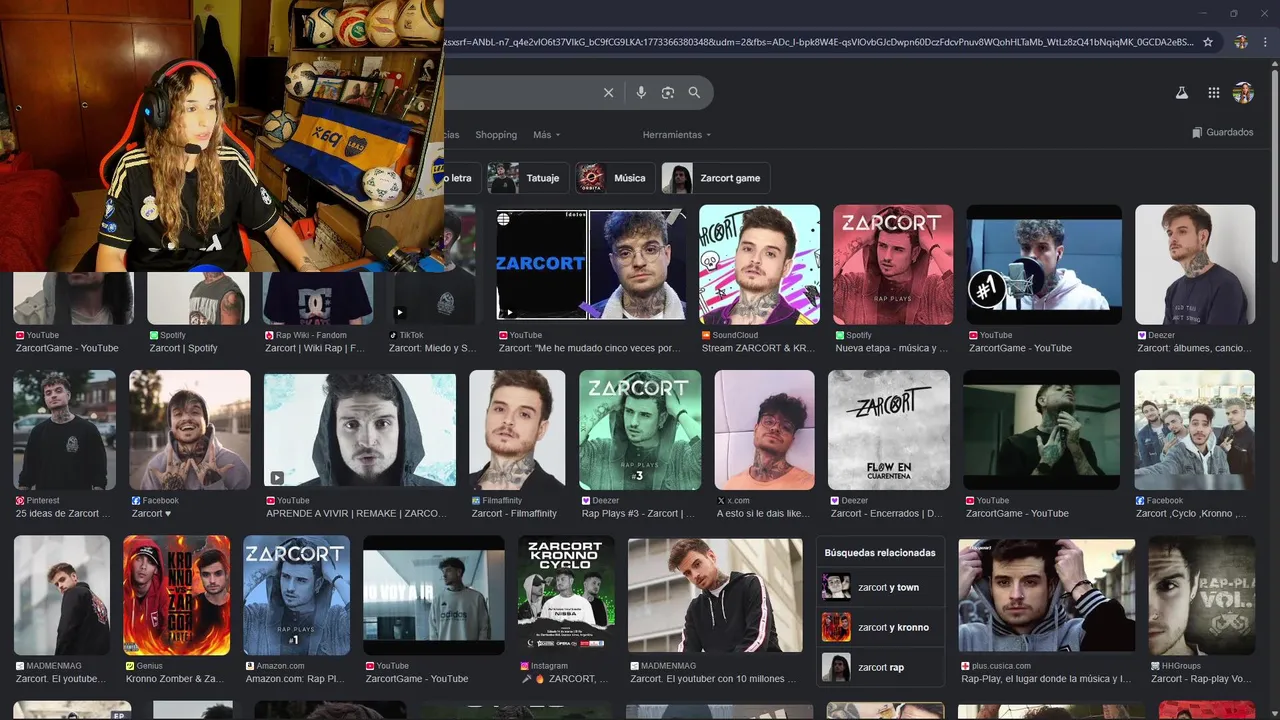Image resolution: width=1280 pixels, height=720 pixels.
Task: Switch to the Shopping tab
Action: pos(496,135)
